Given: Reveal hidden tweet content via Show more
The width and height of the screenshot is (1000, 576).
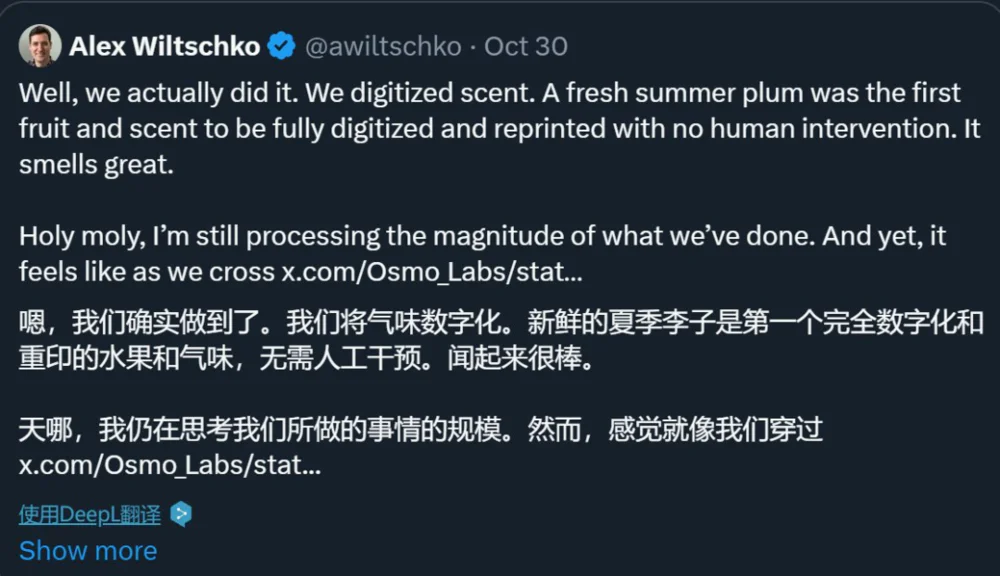Looking at the screenshot, I should pyautogui.click(x=87, y=550).
